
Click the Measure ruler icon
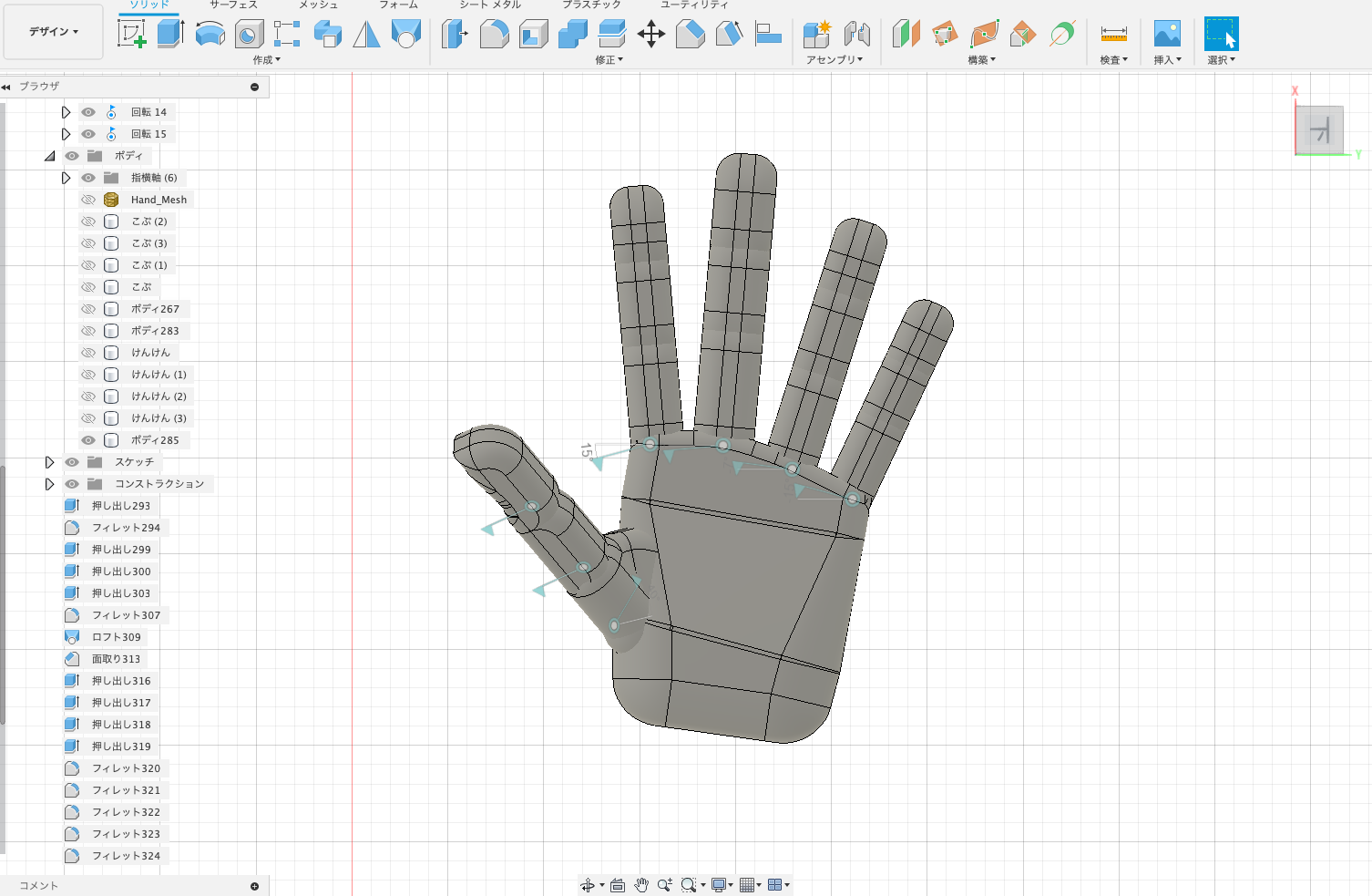click(x=1113, y=34)
